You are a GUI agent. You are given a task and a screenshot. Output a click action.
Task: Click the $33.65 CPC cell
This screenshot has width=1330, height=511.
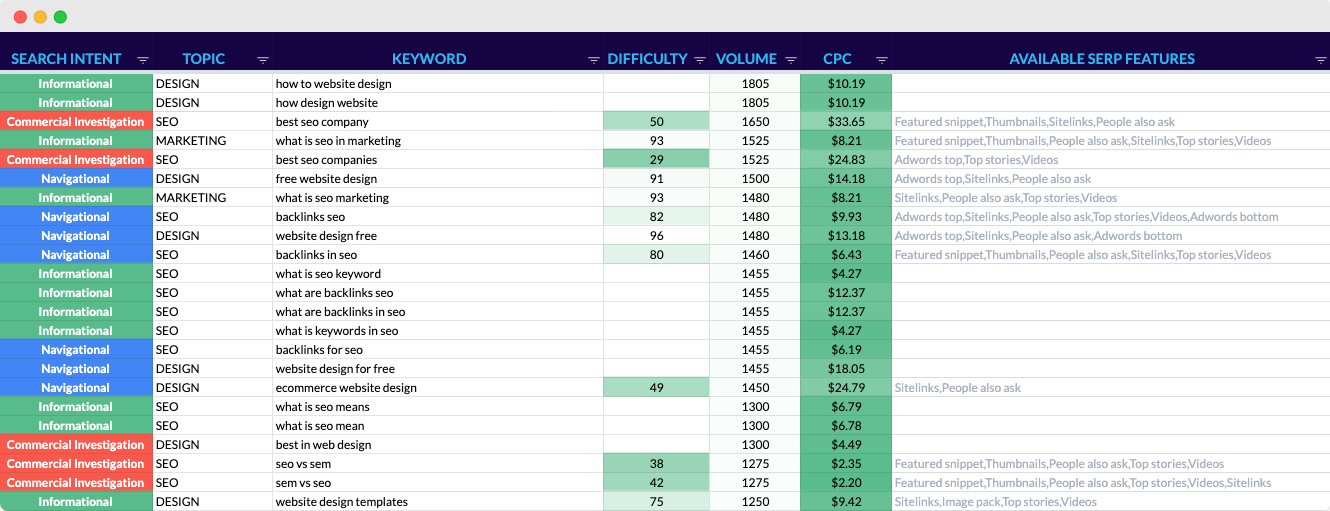tap(845, 122)
